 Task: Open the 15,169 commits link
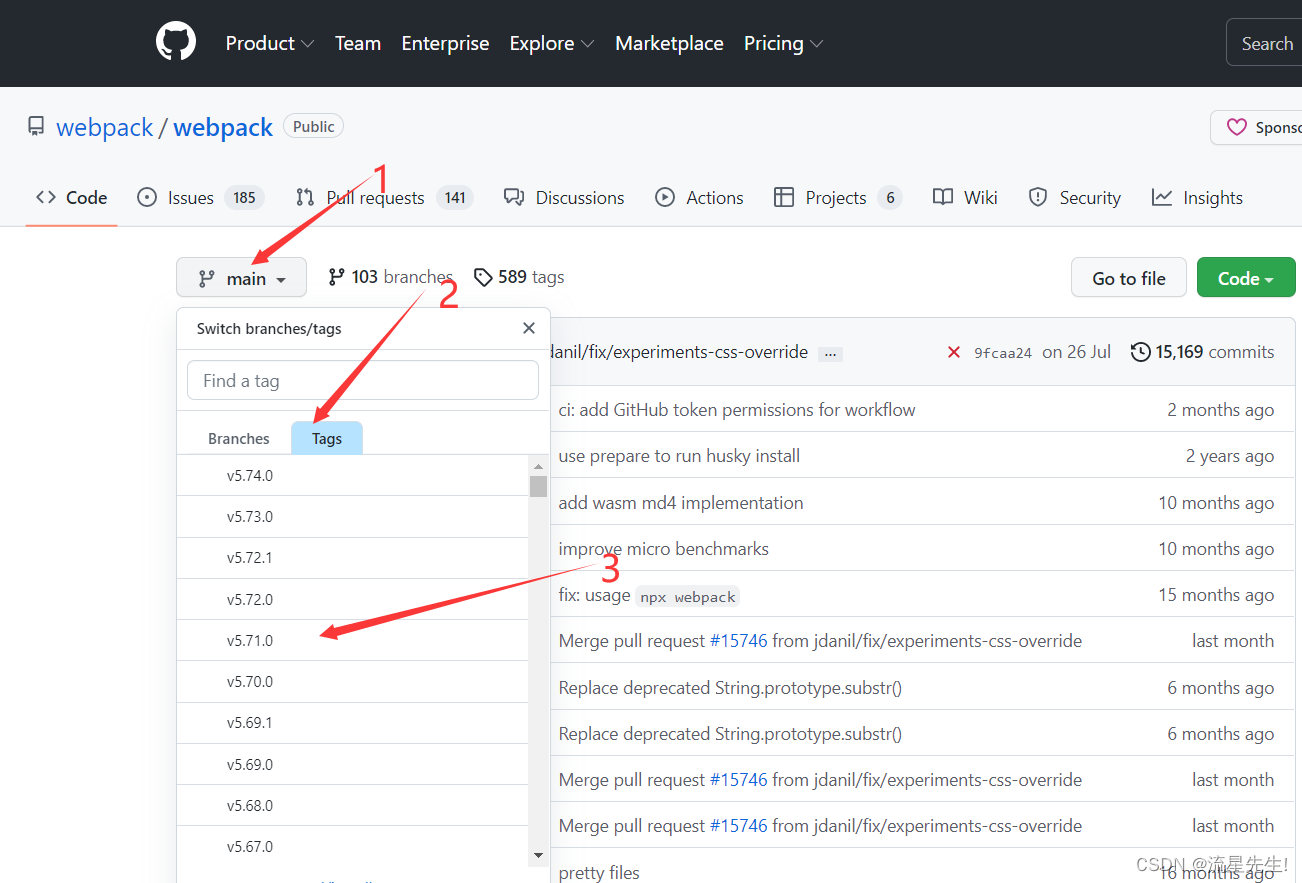(x=1203, y=352)
